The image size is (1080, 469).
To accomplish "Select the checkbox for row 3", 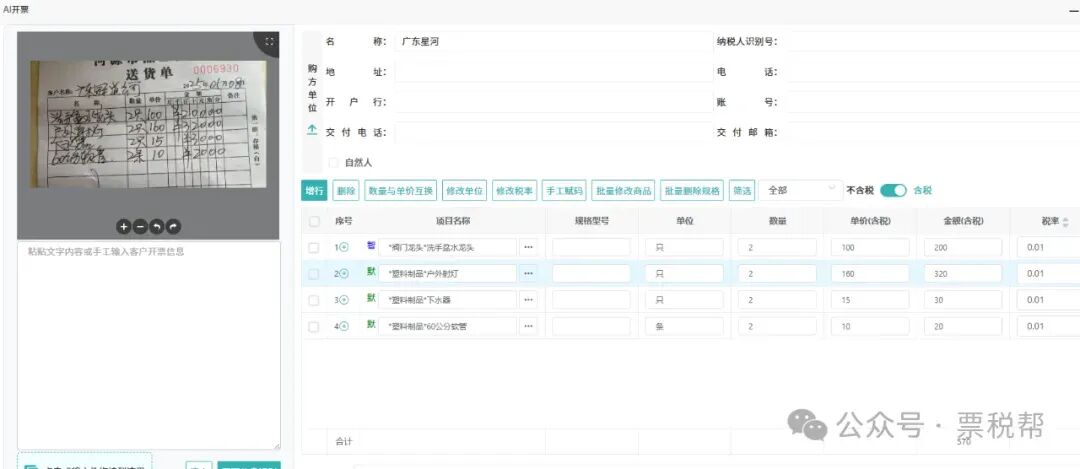I will tap(314, 300).
